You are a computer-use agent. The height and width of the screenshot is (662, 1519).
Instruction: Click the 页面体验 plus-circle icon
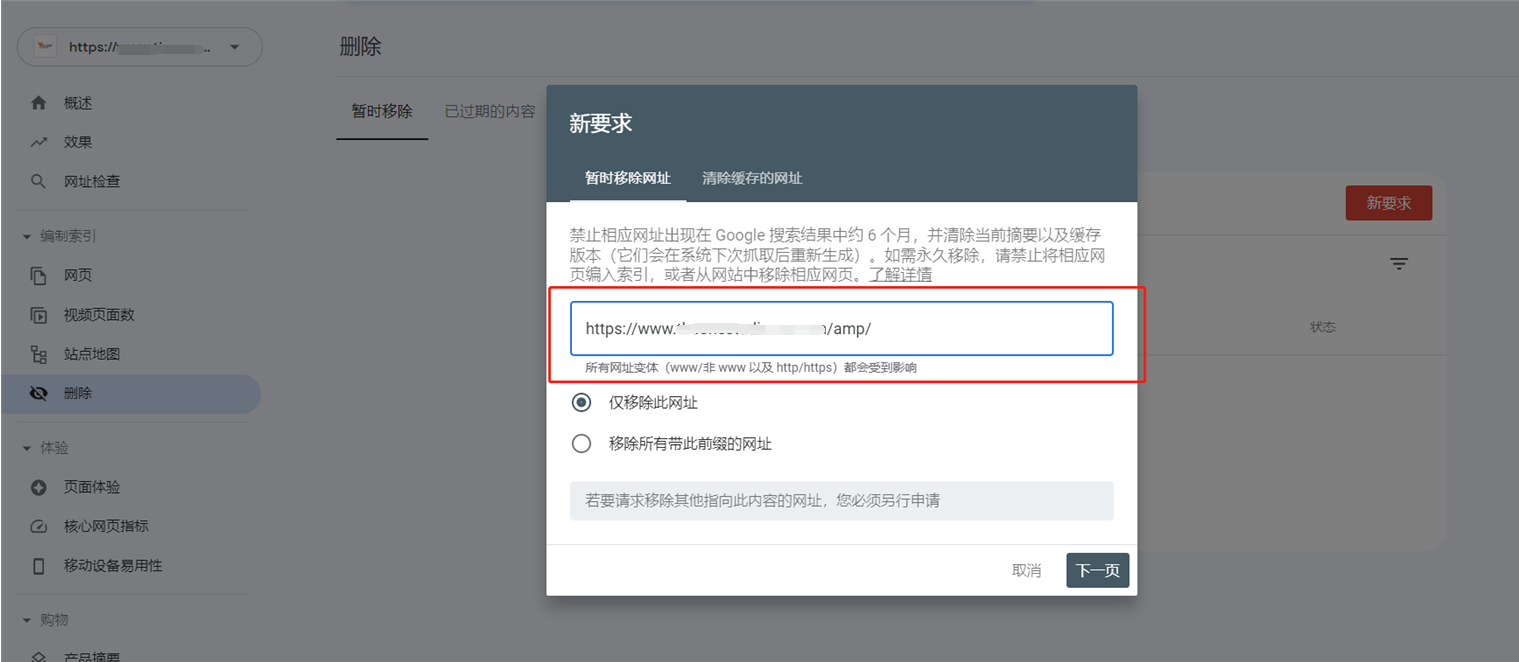tap(39, 487)
